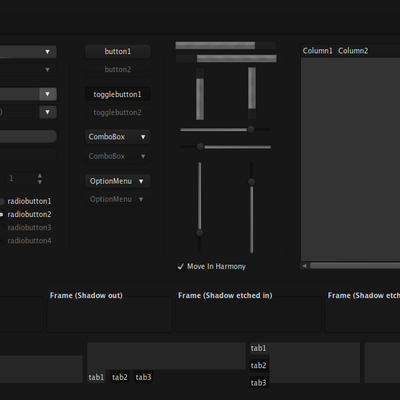The height and width of the screenshot is (400, 400).
Task: Click the spin box value field showing 1
Action: coord(21,179)
